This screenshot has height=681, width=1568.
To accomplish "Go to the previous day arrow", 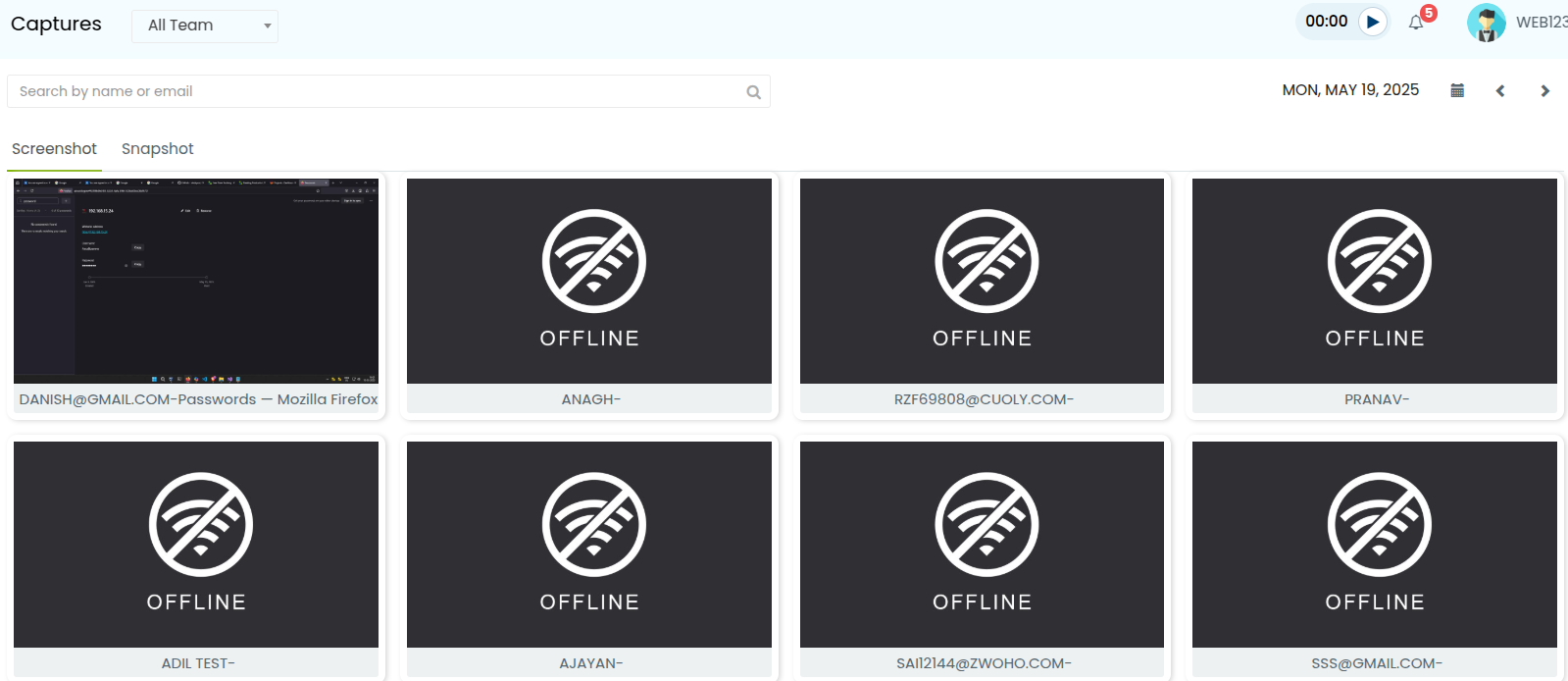I will pos(1500,90).
